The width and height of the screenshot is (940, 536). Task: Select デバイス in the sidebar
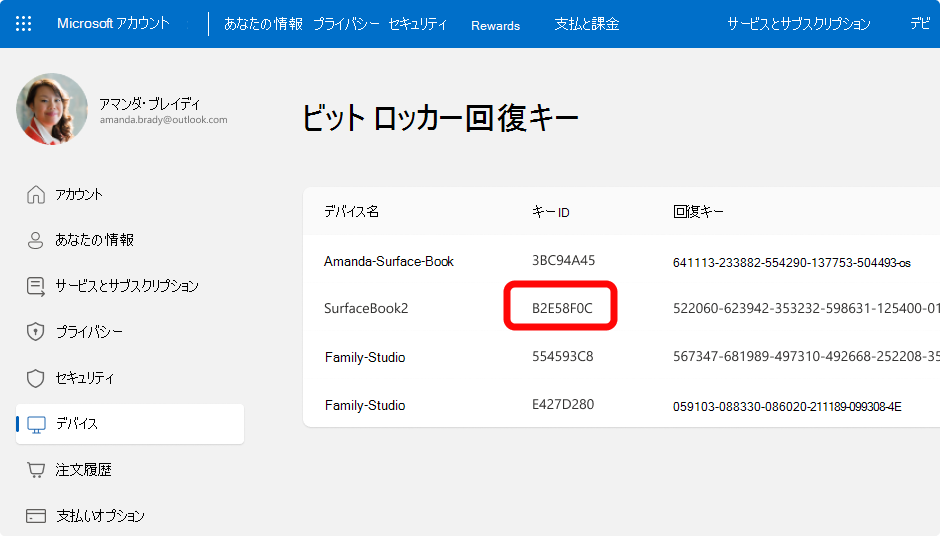130,424
